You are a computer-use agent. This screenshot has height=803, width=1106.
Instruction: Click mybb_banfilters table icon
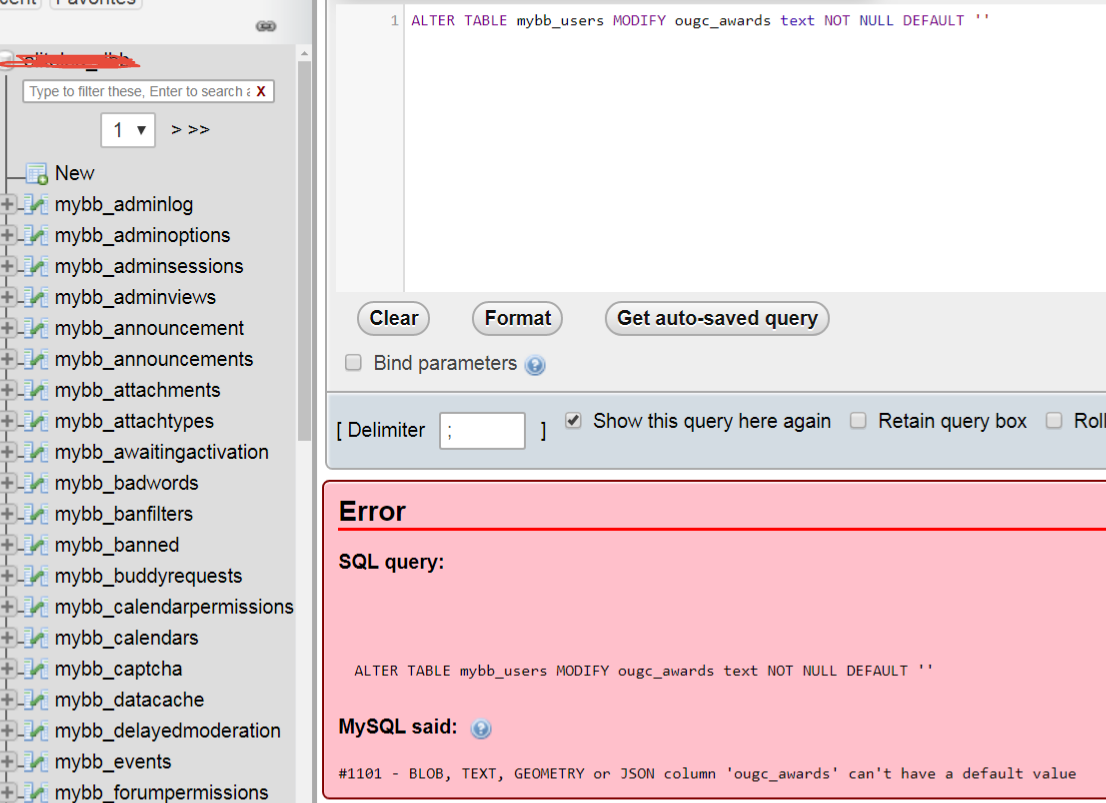click(x=37, y=514)
